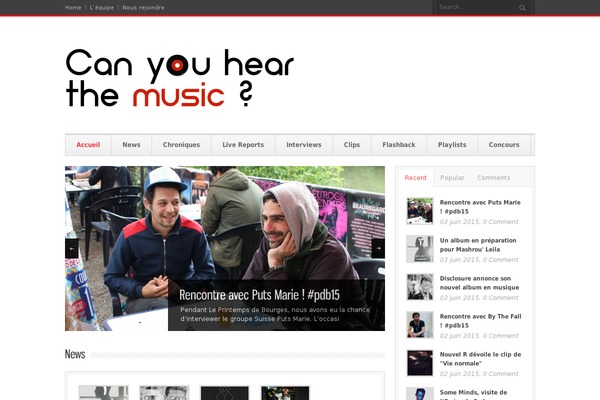Screen dimensions: 600x400
Task: Click the News section heading
Action: [75, 354]
